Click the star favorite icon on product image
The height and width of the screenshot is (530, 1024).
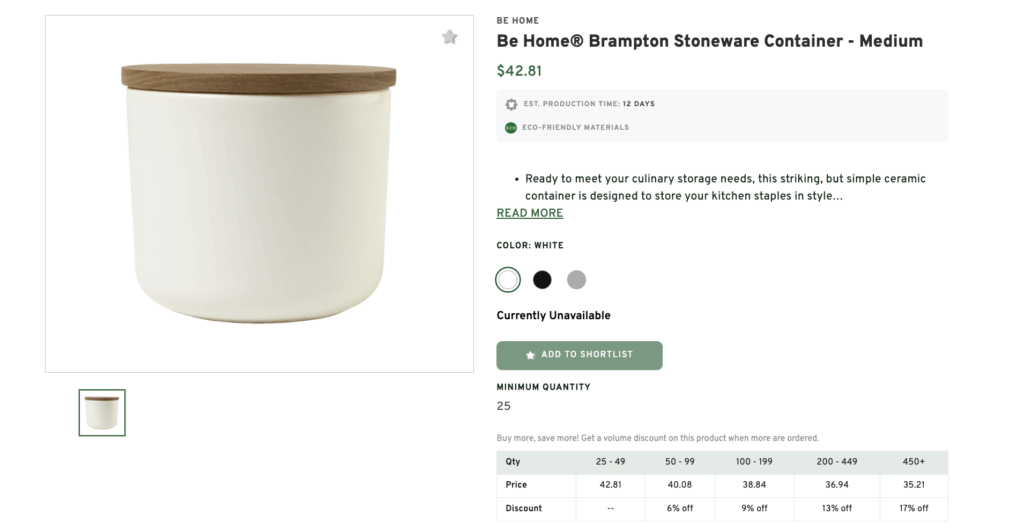coord(450,37)
